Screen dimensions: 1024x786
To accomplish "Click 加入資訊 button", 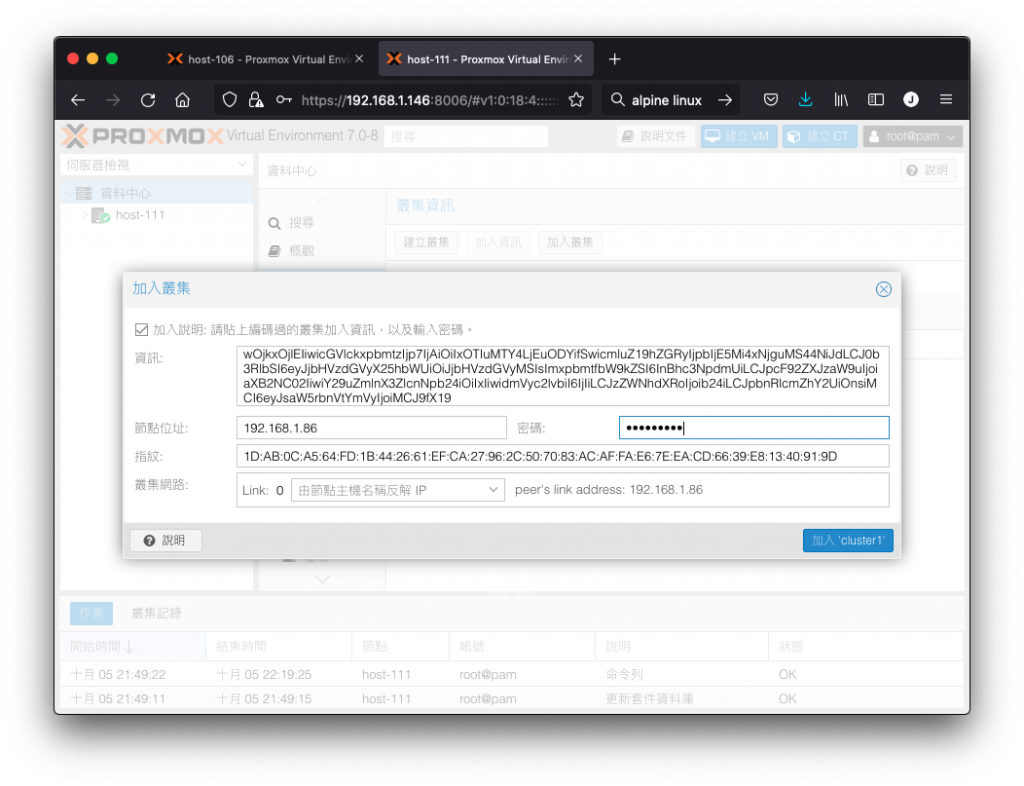I will click(x=498, y=242).
